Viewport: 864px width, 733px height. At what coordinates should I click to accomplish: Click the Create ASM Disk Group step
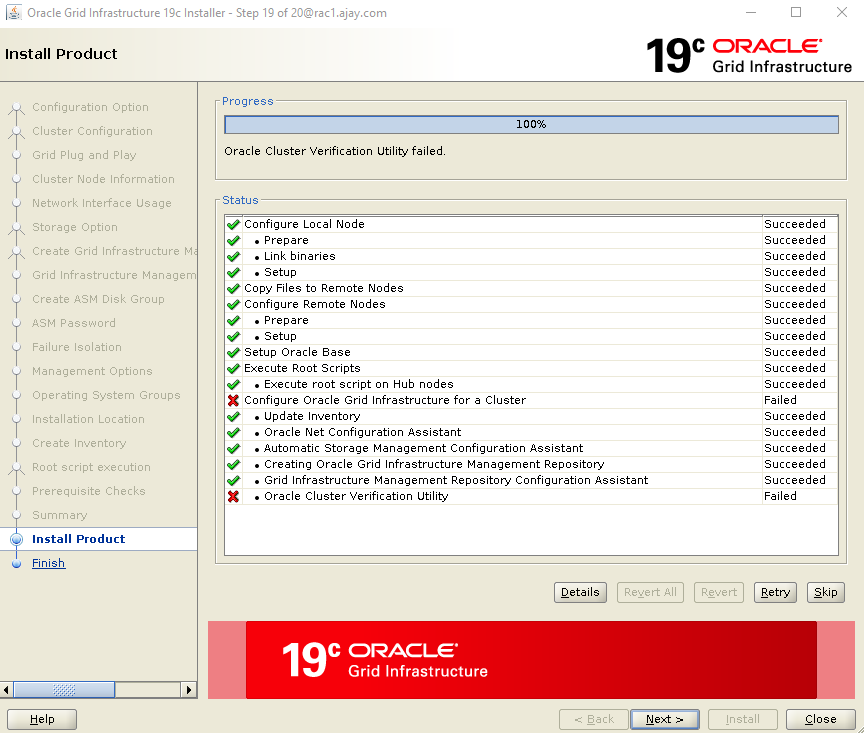click(x=98, y=299)
